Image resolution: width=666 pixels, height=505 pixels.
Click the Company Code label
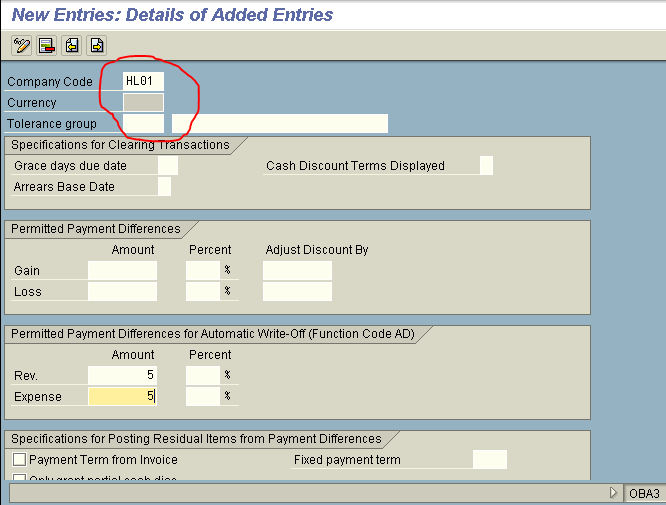click(50, 82)
